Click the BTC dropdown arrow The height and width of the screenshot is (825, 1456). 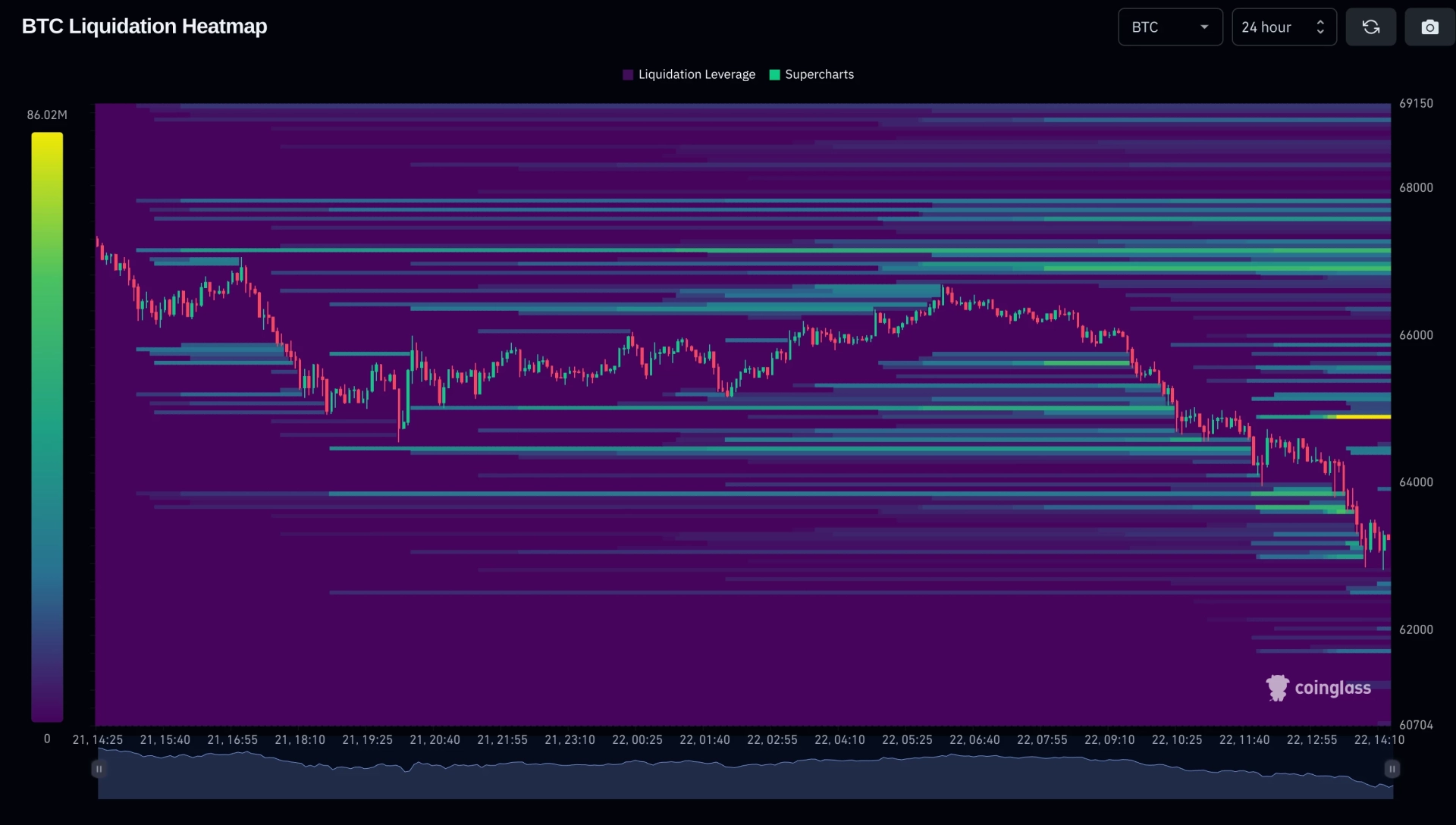point(1204,27)
